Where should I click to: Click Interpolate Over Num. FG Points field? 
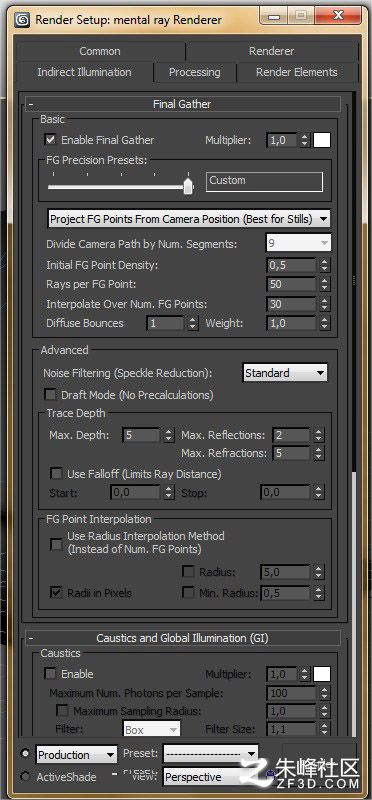(291, 304)
